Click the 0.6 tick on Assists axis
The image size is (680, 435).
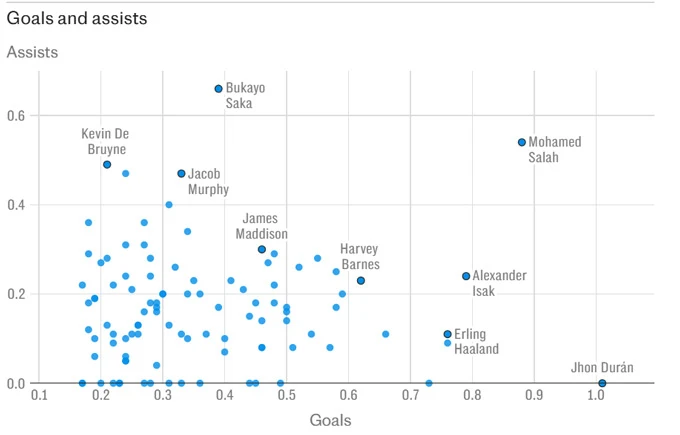19,116
